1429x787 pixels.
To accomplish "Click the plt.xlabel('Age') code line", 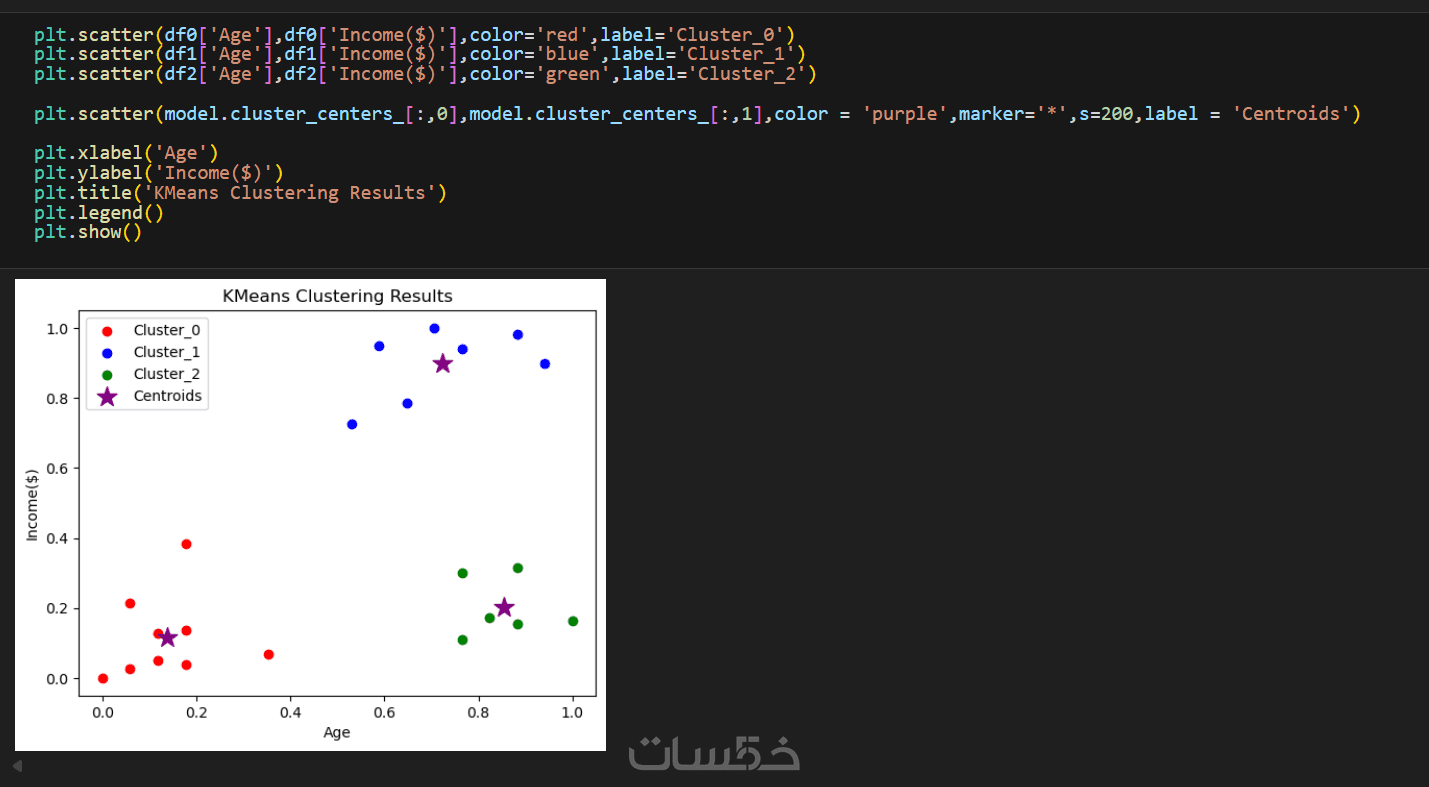I will pyautogui.click(x=126, y=153).
